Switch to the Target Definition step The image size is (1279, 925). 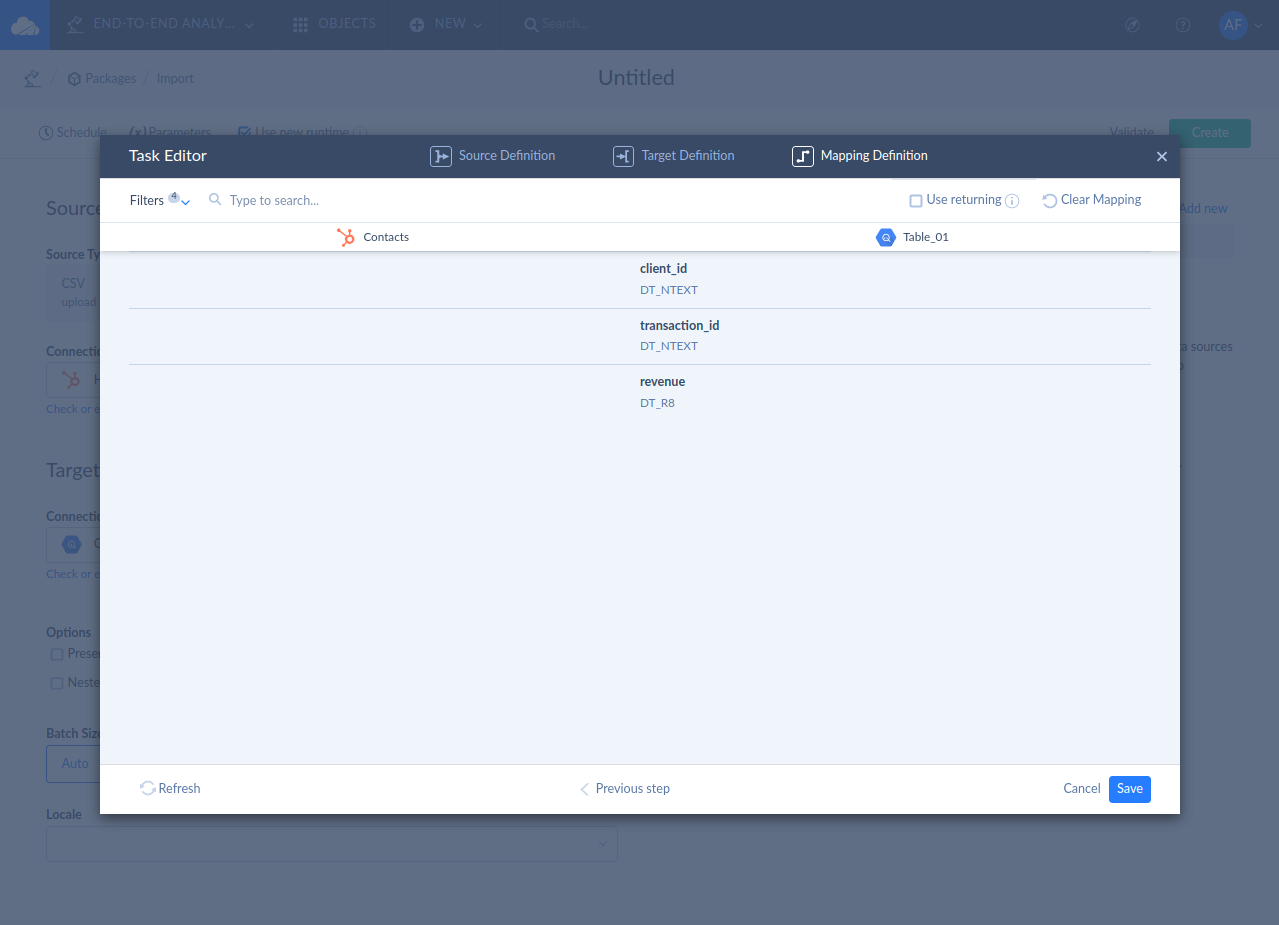tap(674, 156)
